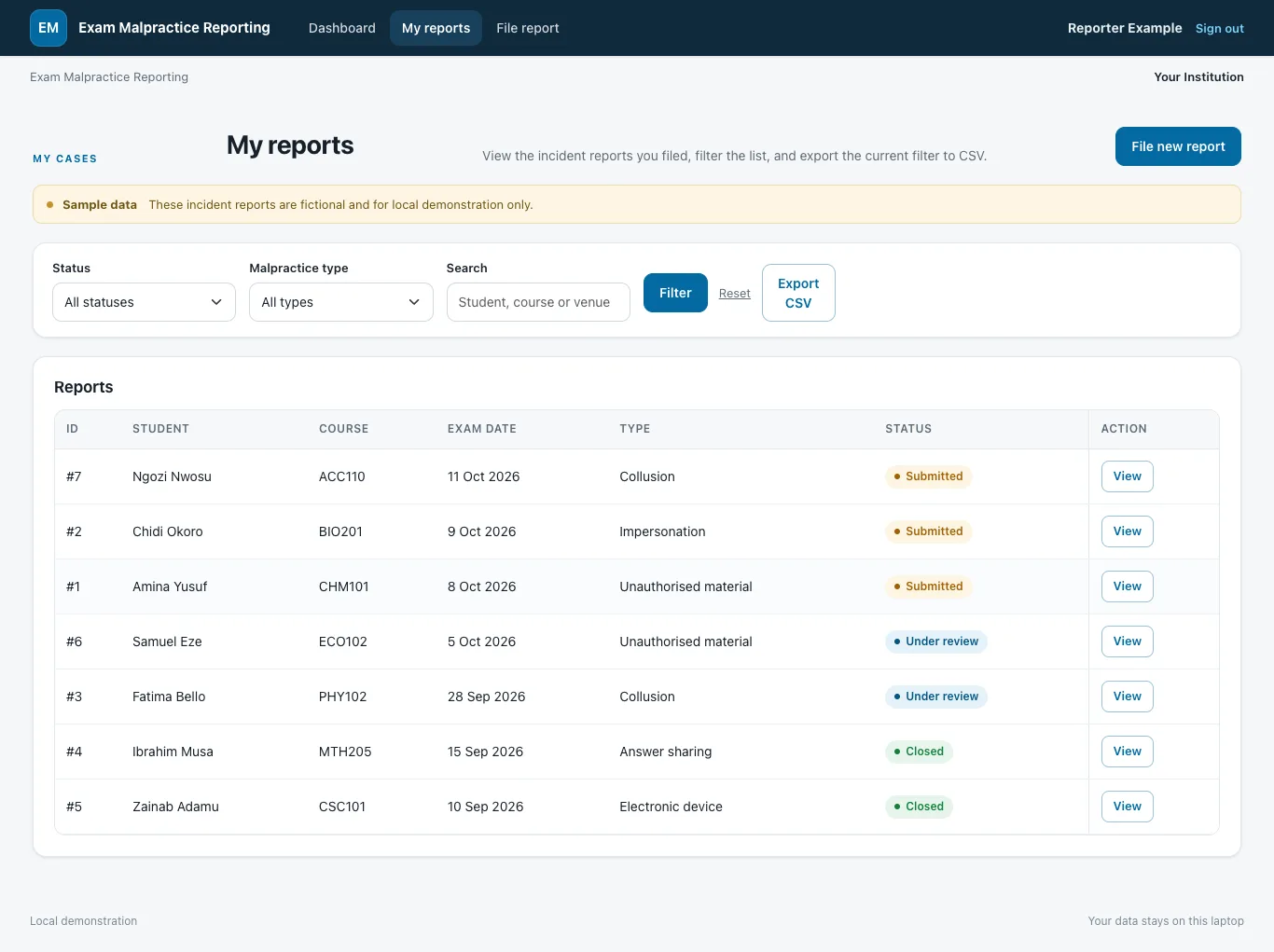Click the Reset link
This screenshot has height=952, width=1274.
(735, 294)
